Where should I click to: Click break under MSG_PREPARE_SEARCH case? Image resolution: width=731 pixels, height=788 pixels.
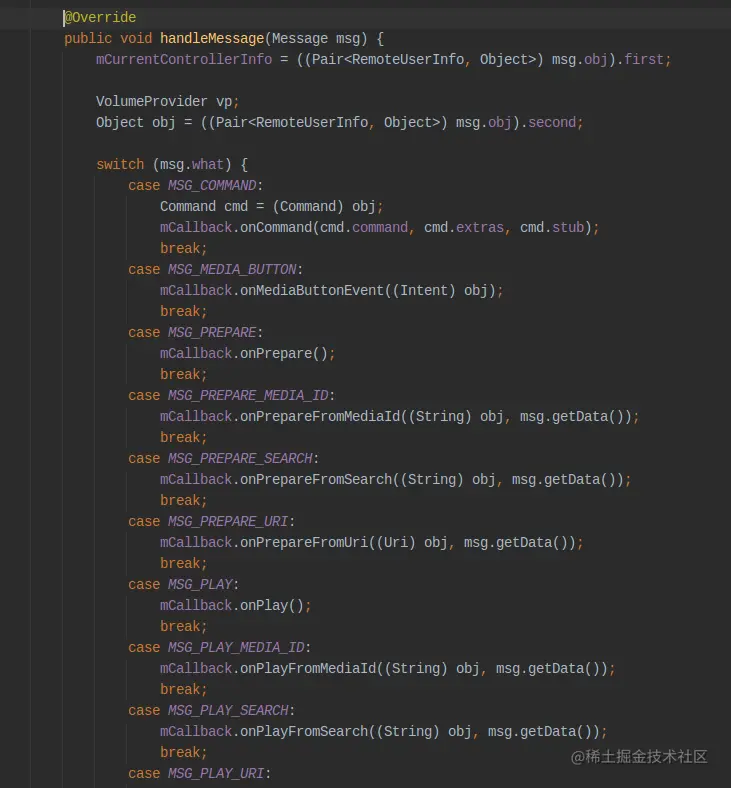tap(183, 501)
